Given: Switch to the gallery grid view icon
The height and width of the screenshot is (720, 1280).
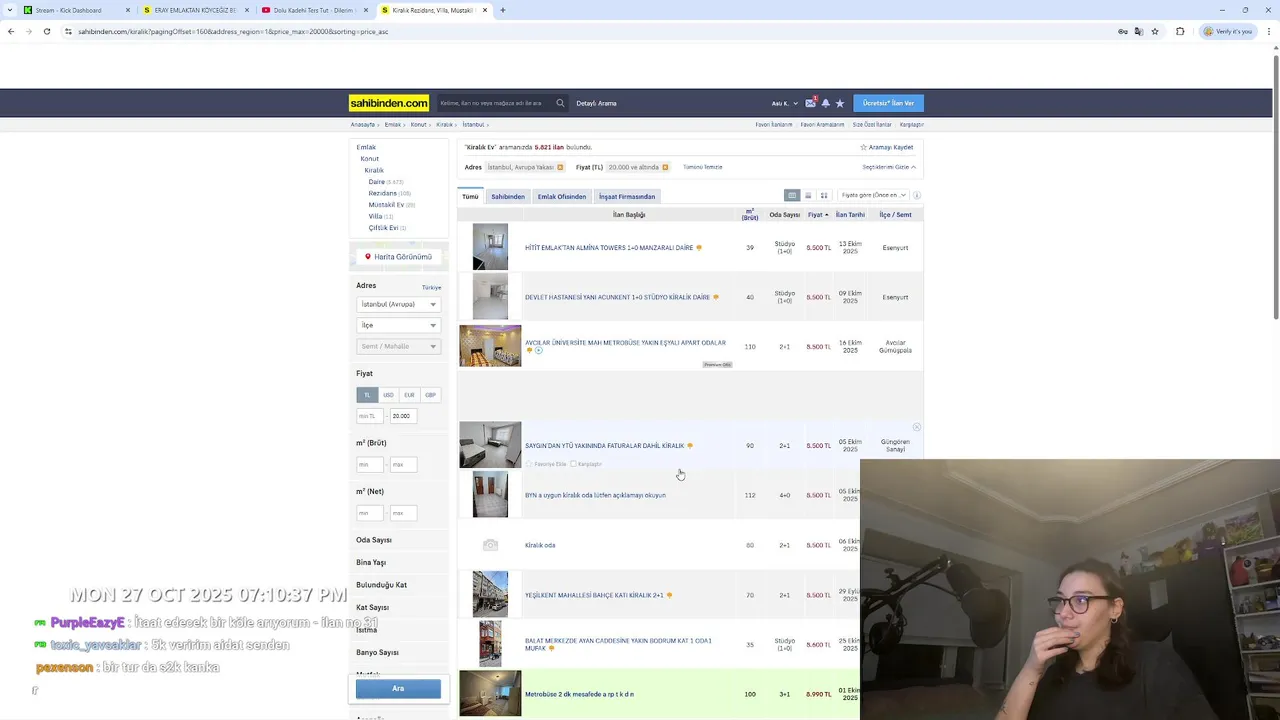Looking at the screenshot, I should 824,195.
